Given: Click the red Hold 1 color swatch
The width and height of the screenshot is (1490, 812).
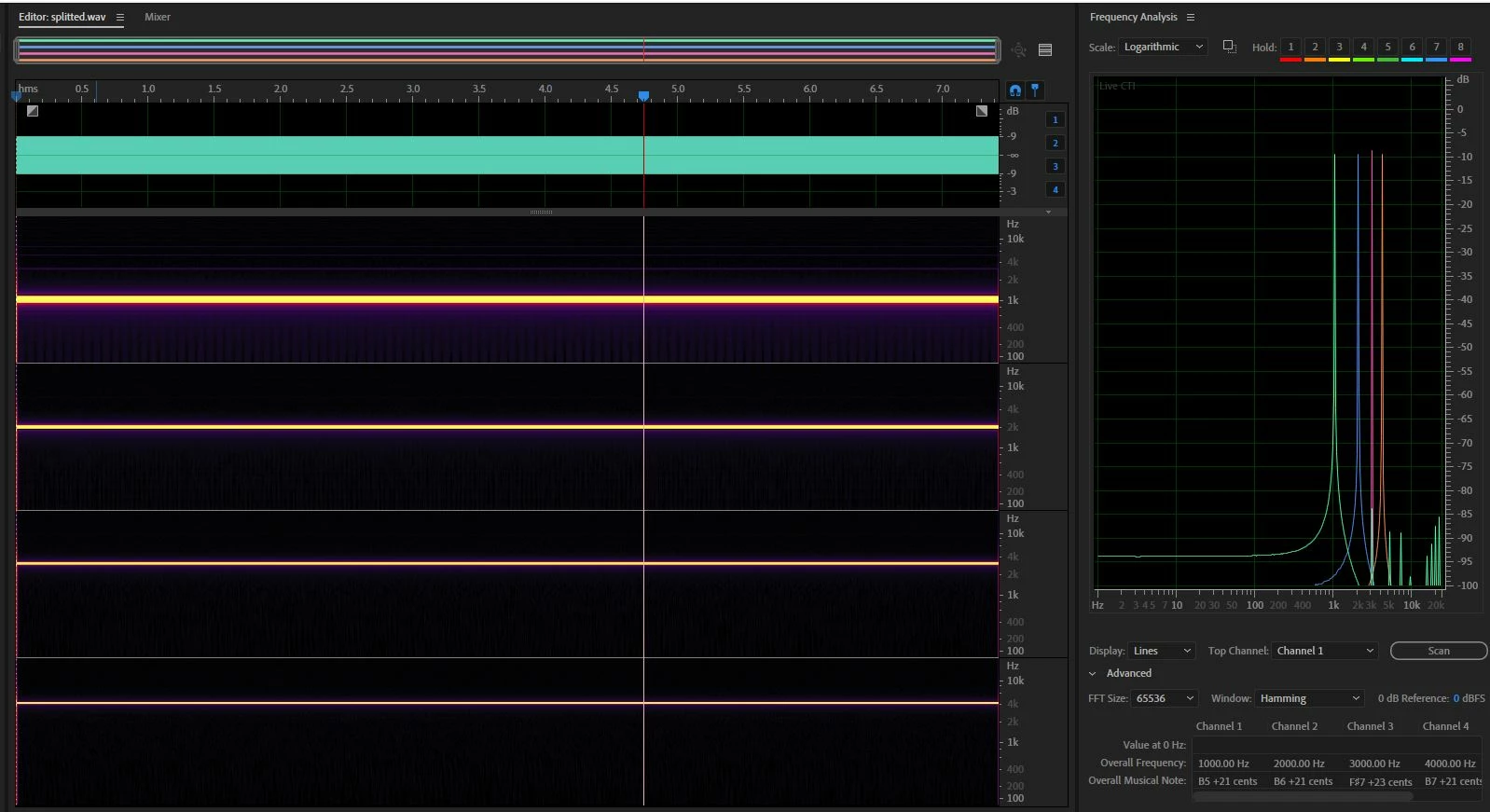Looking at the screenshot, I should tap(1290, 60).
